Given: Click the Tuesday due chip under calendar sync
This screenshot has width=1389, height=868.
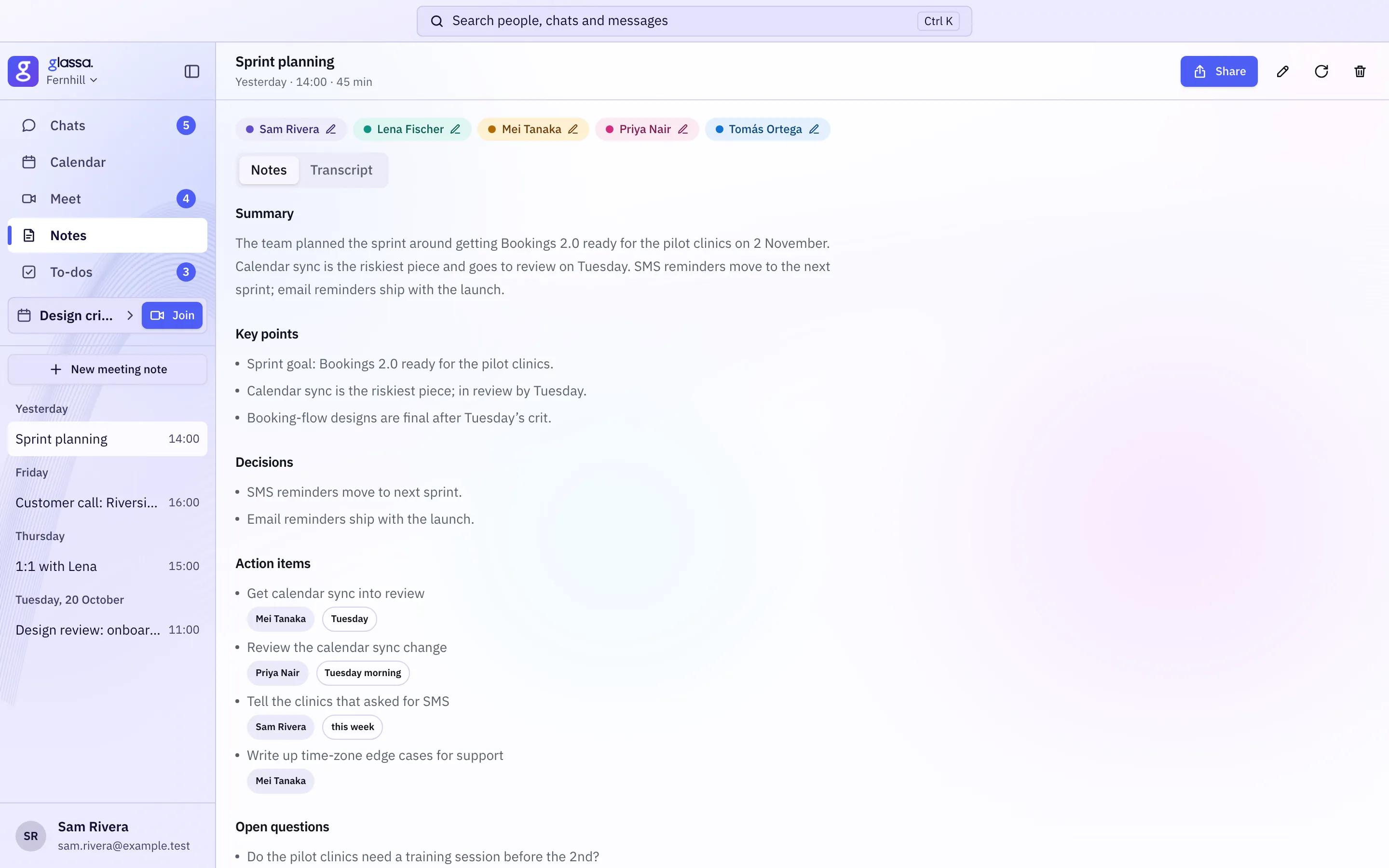Looking at the screenshot, I should tap(350, 619).
